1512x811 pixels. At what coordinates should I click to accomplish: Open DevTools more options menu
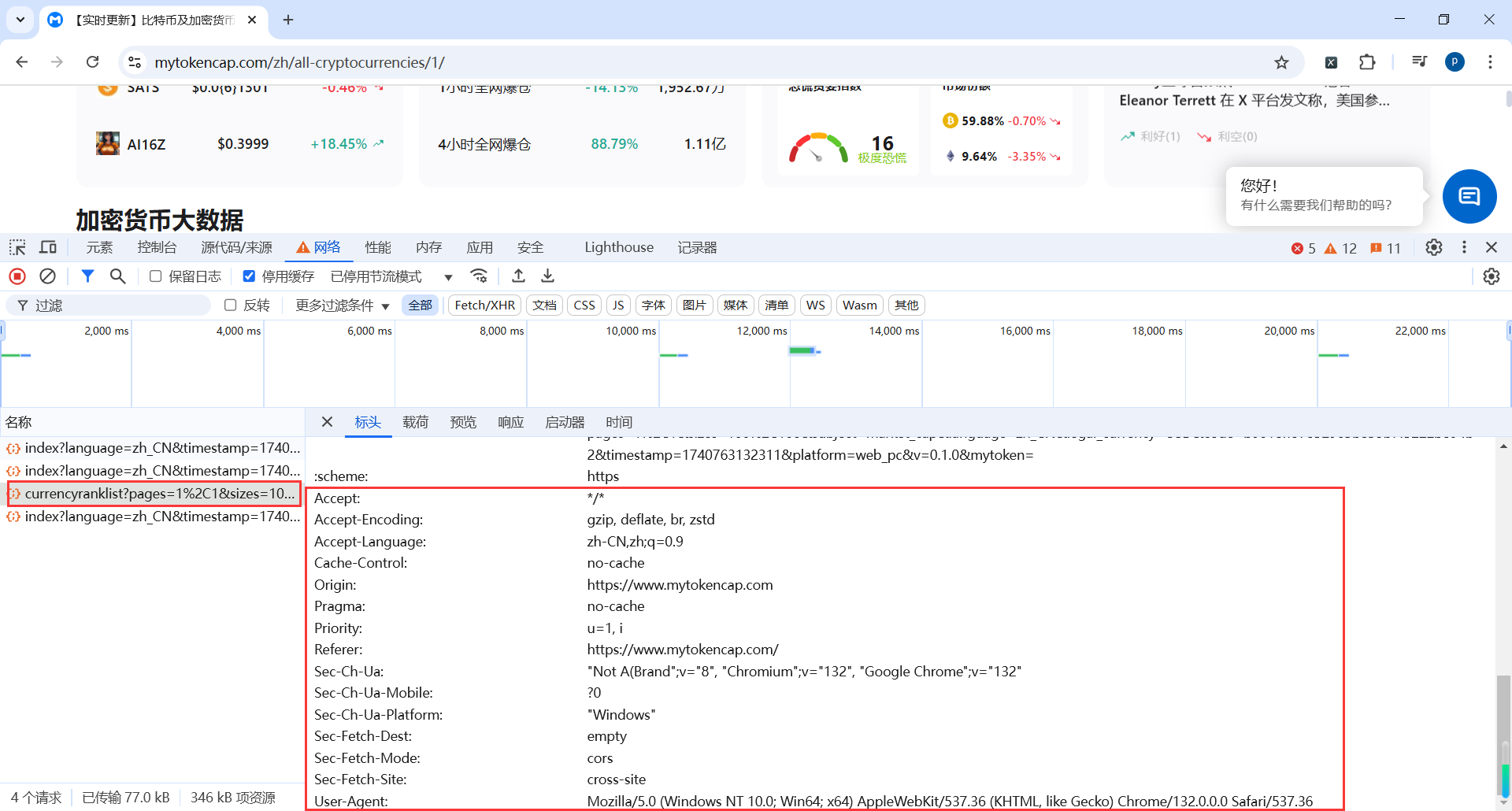click(x=1464, y=248)
